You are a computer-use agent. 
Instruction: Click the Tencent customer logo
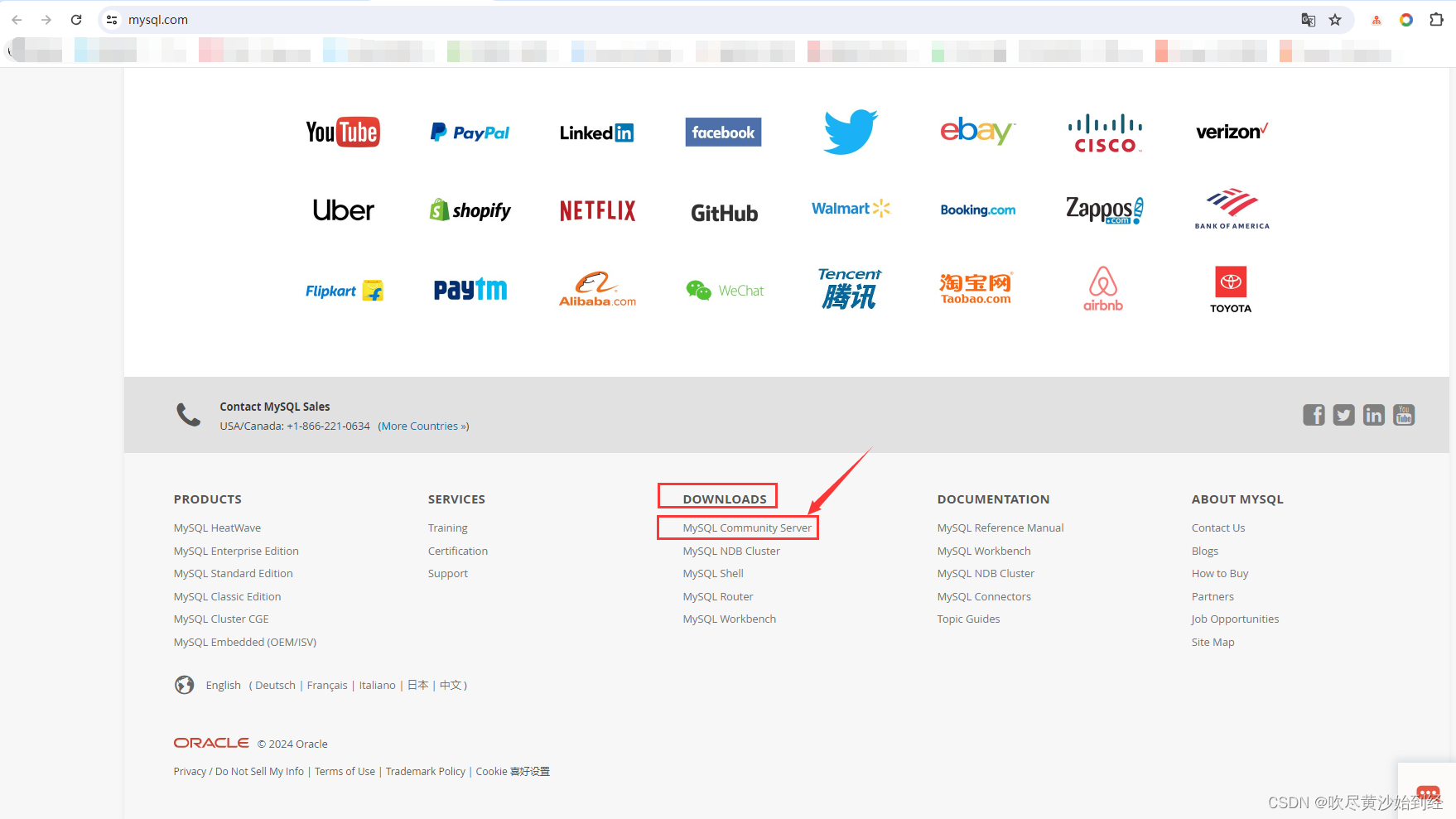pos(850,288)
